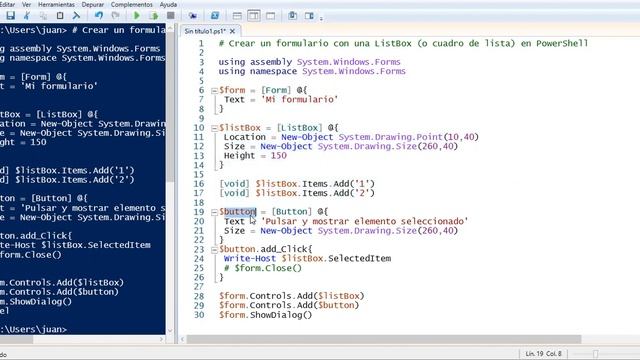Click Items.Add('2') on line 17
640x360 pixels.
pos(338,193)
